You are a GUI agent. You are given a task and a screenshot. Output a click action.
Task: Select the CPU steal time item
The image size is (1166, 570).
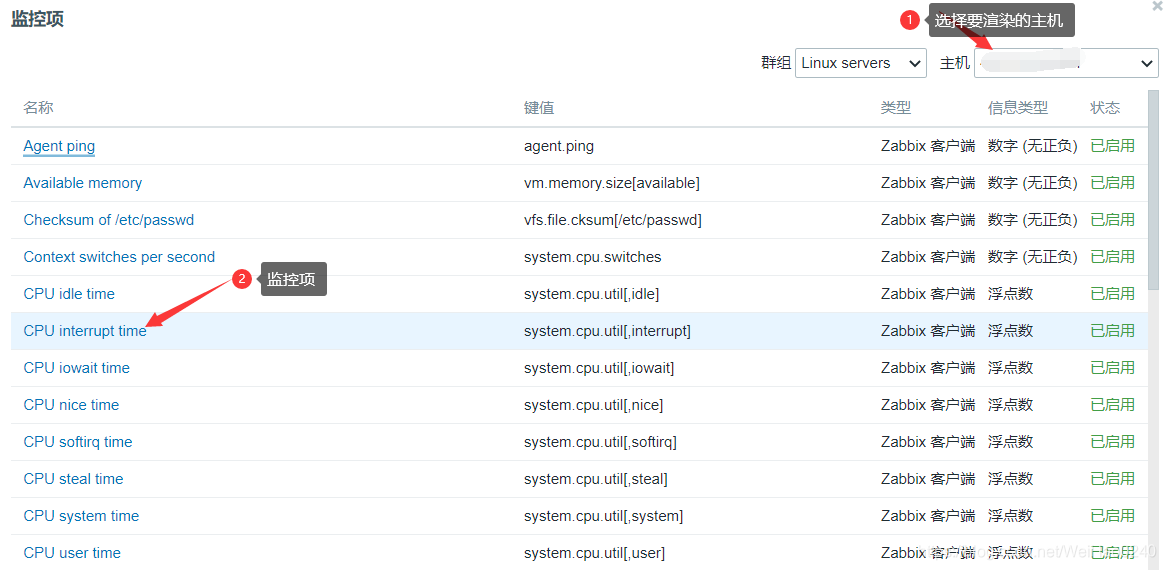pyautogui.click(x=74, y=479)
